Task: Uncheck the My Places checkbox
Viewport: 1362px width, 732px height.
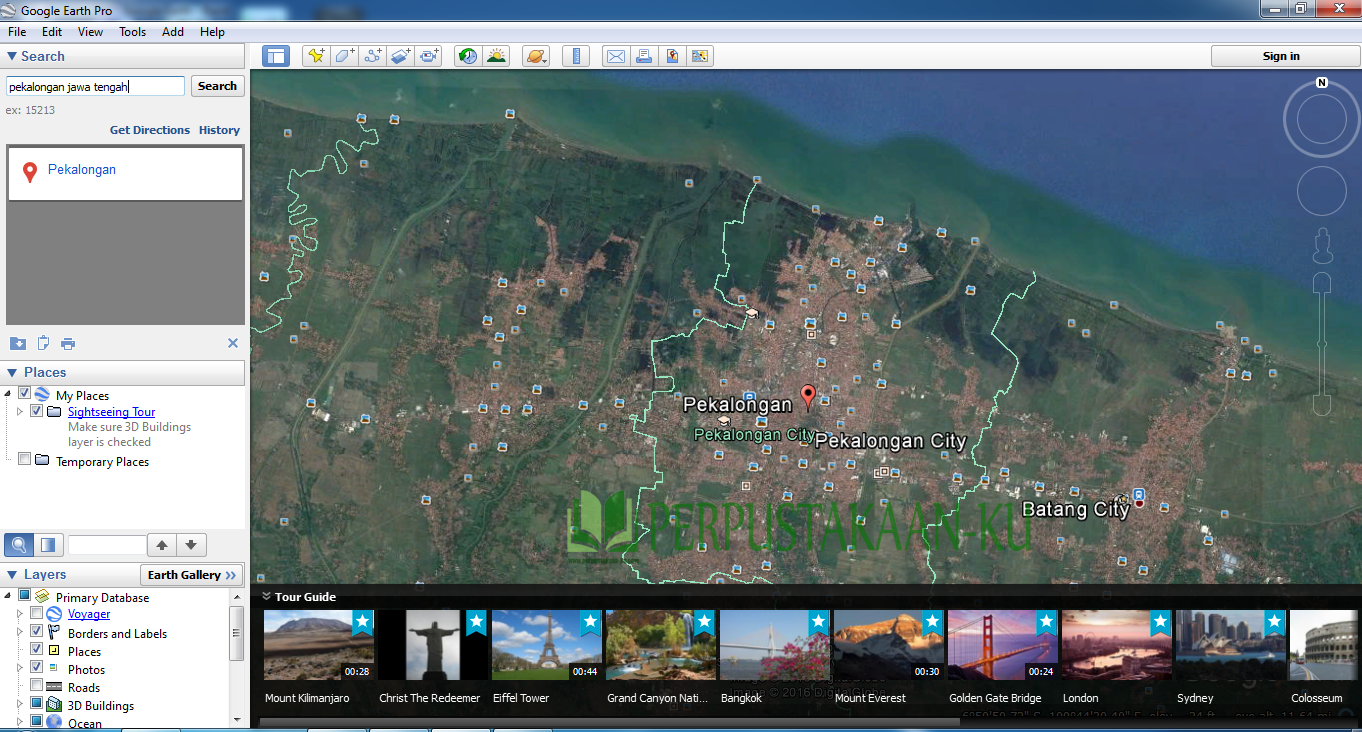Action: [x=25, y=394]
